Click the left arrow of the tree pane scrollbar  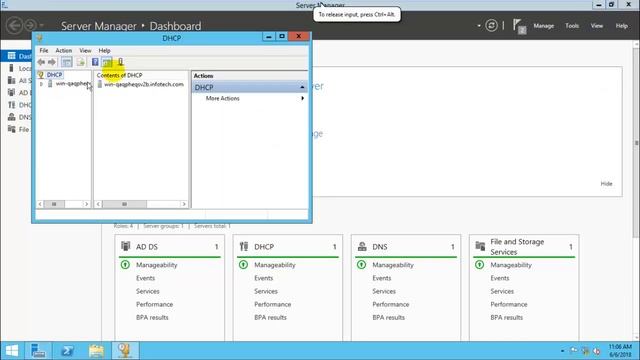pyautogui.click(x=40, y=204)
